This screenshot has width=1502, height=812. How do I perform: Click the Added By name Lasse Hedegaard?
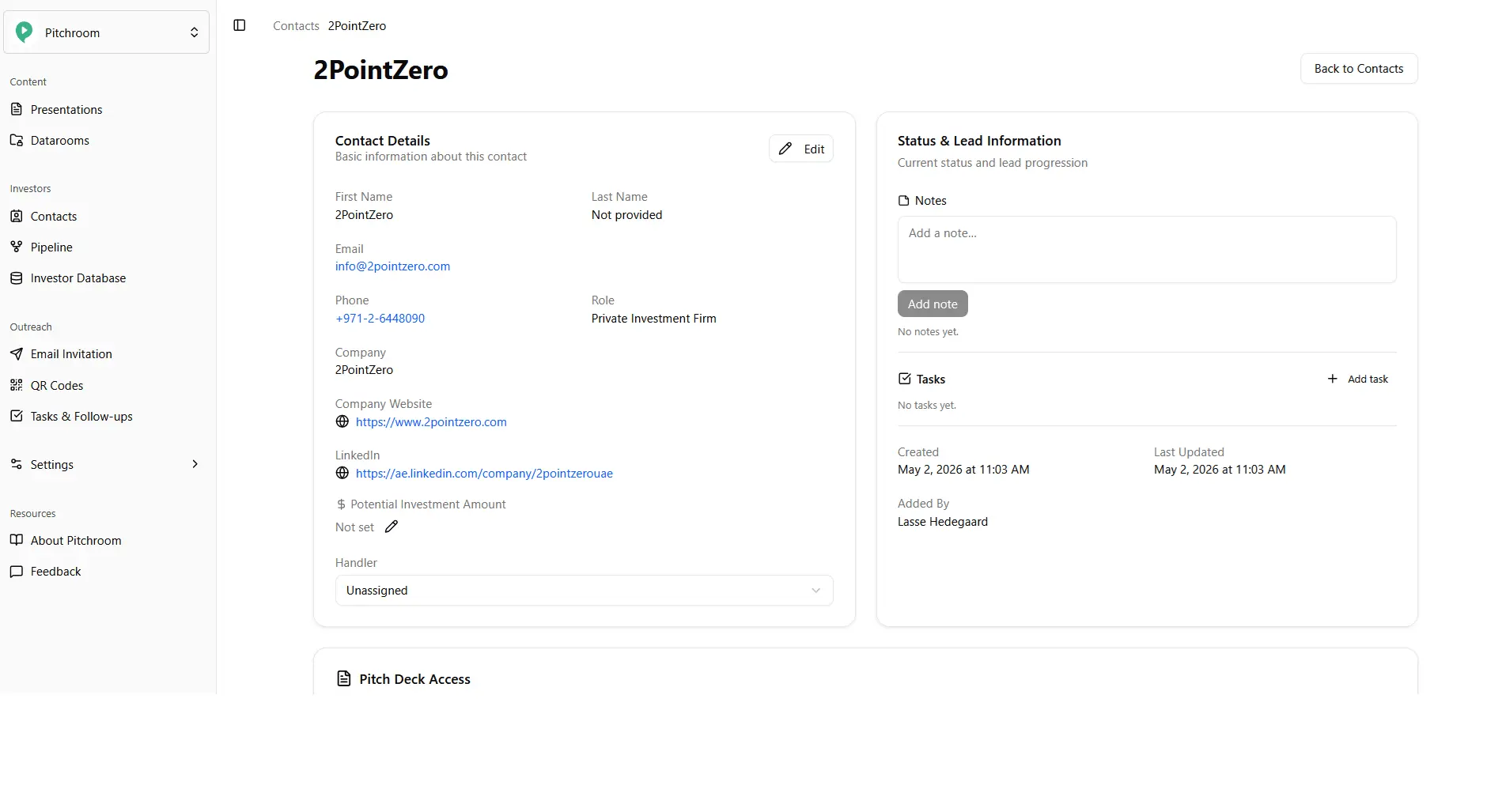(942, 522)
